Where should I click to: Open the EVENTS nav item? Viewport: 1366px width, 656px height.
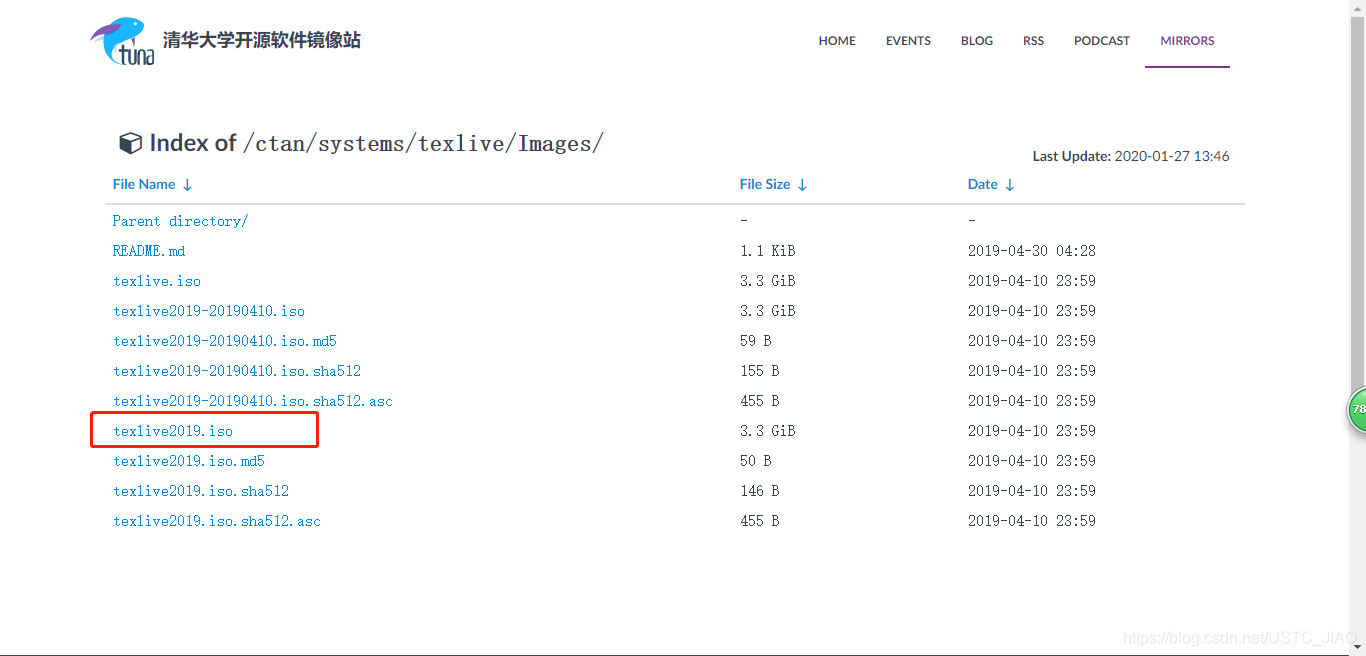click(908, 41)
